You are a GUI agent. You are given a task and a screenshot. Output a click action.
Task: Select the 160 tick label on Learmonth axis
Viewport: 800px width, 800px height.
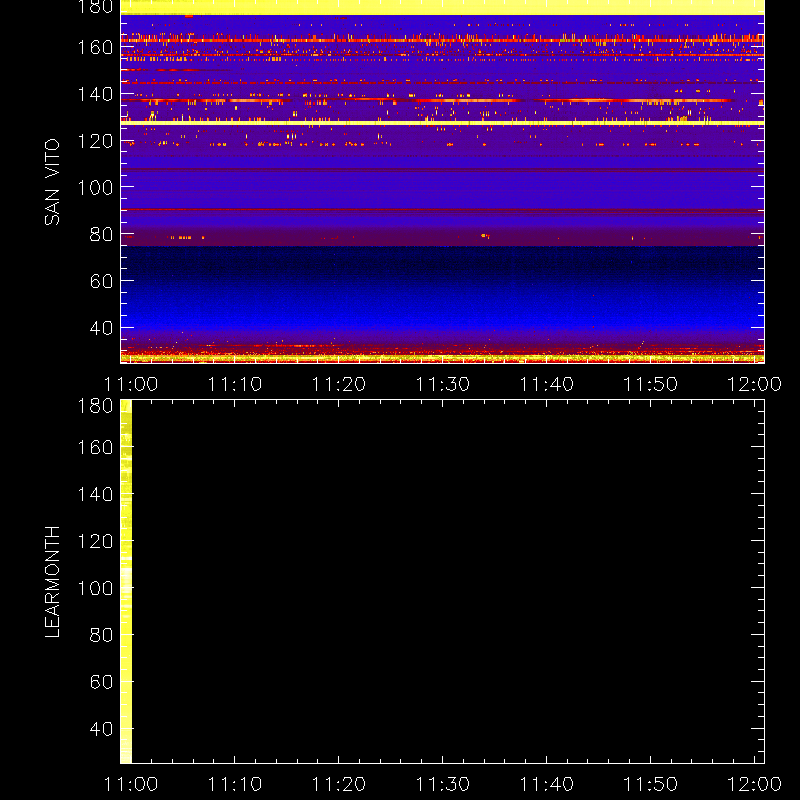[x=95, y=447]
